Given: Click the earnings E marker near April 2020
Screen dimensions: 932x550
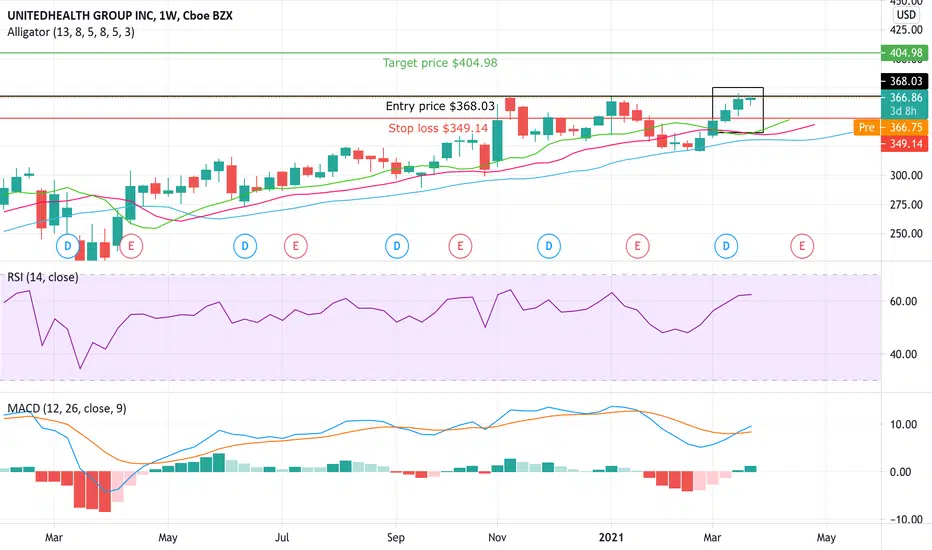Looking at the screenshot, I should (131, 246).
